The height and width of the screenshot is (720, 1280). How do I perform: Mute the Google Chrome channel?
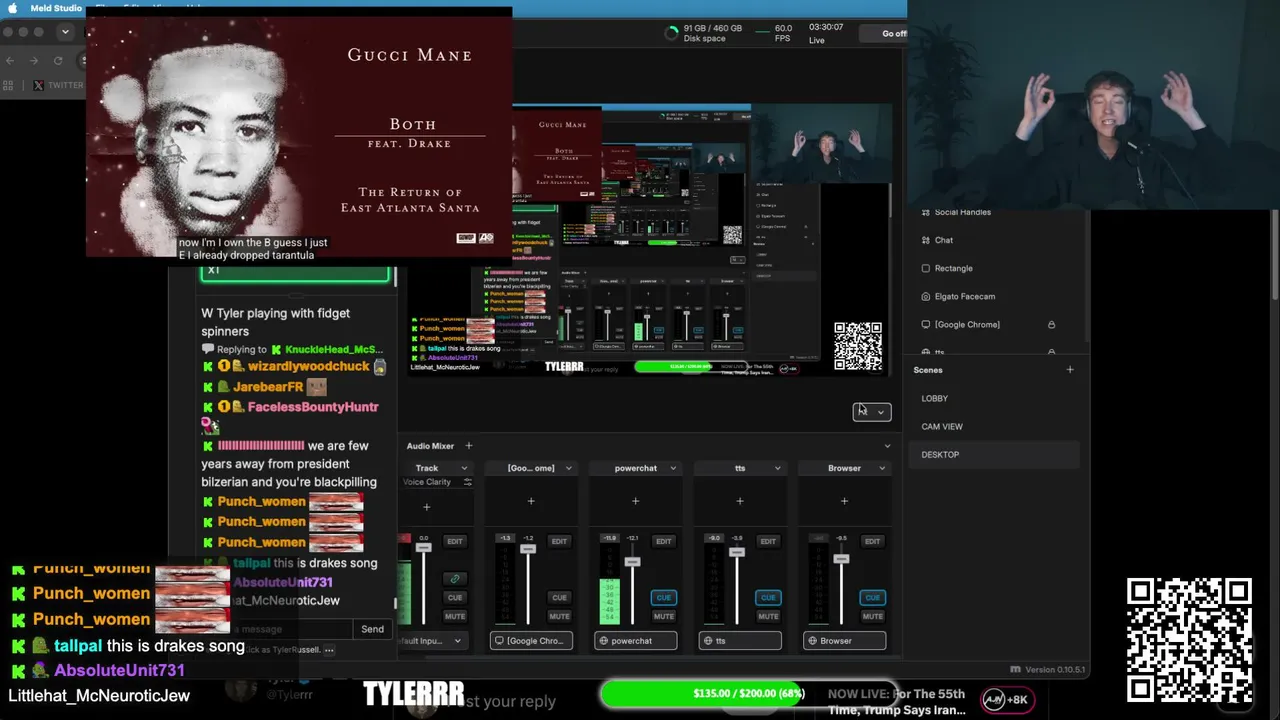(559, 616)
